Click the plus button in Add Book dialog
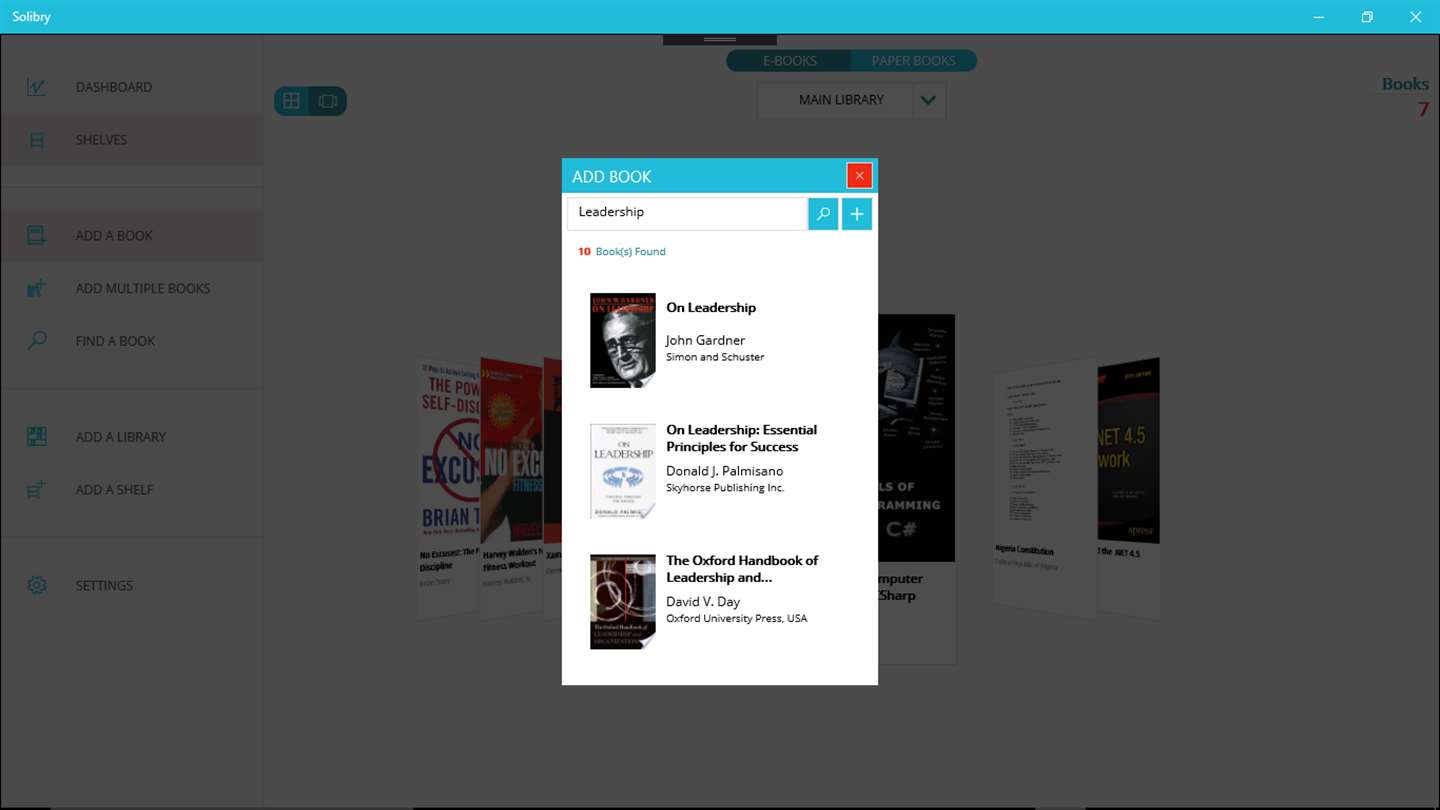The height and width of the screenshot is (810, 1440). 857,214
